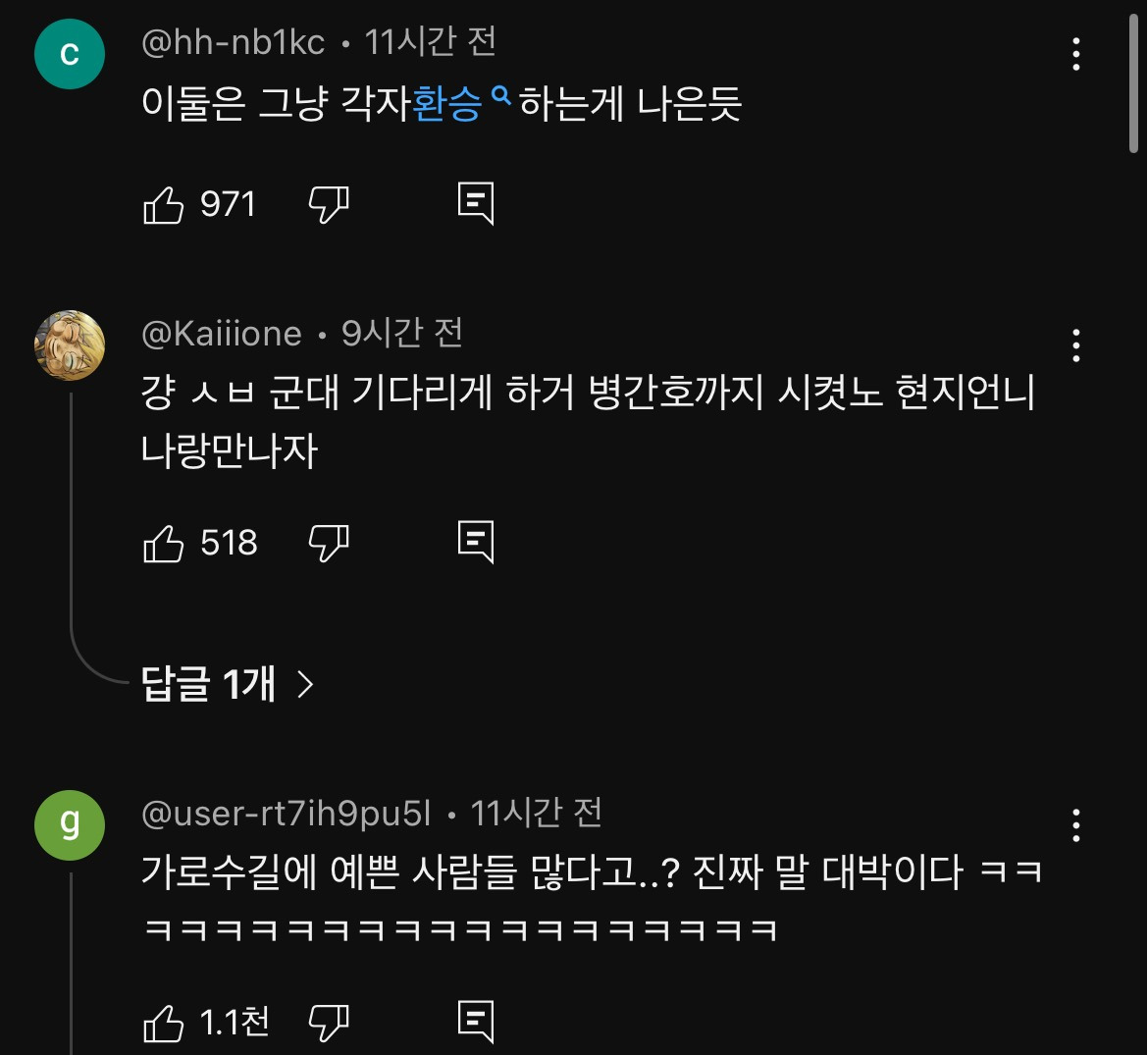1148x1055 pixels.
Task: Dislike the @hh-nb1kc comment
Action: 329,204
